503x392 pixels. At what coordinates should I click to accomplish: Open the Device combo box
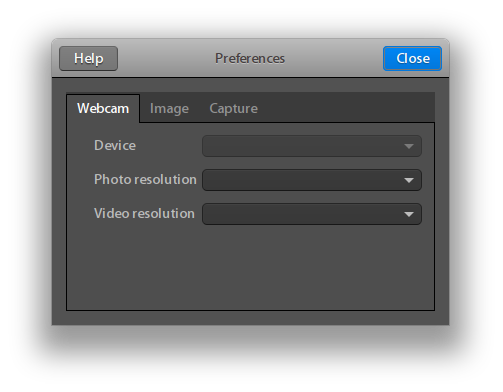pos(312,146)
